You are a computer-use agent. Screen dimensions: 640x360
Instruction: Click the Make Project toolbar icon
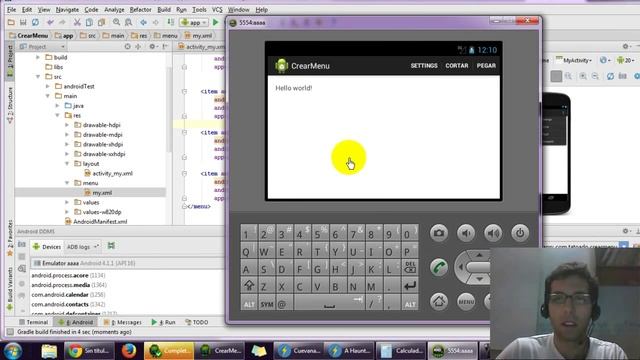171,22
